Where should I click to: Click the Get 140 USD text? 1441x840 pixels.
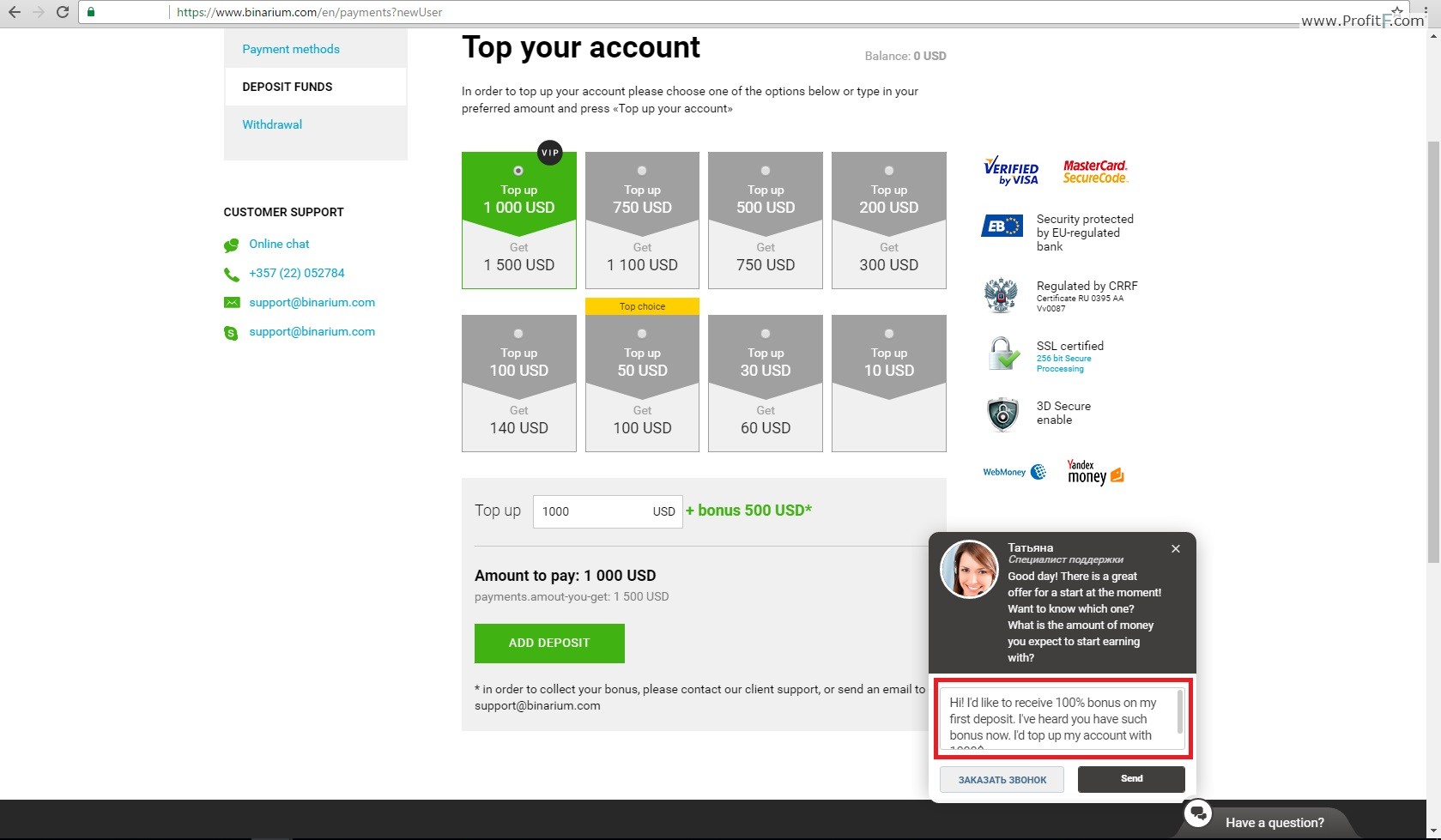coord(518,420)
